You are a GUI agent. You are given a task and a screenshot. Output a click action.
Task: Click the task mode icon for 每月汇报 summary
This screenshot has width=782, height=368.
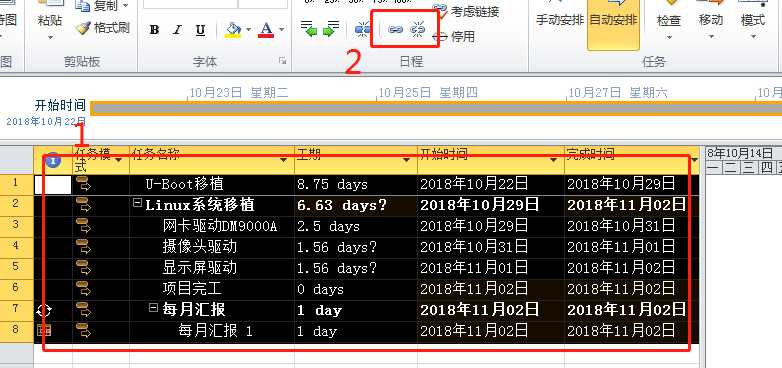click(x=83, y=310)
